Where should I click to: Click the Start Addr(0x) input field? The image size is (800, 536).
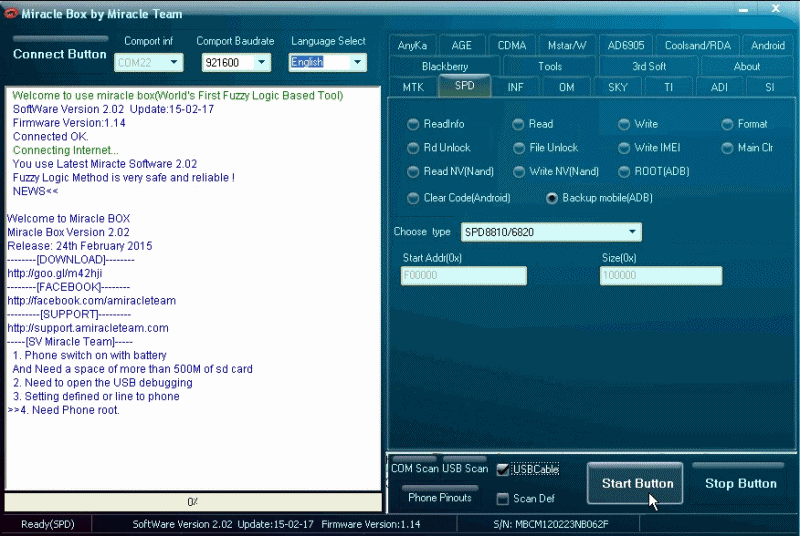(464, 275)
